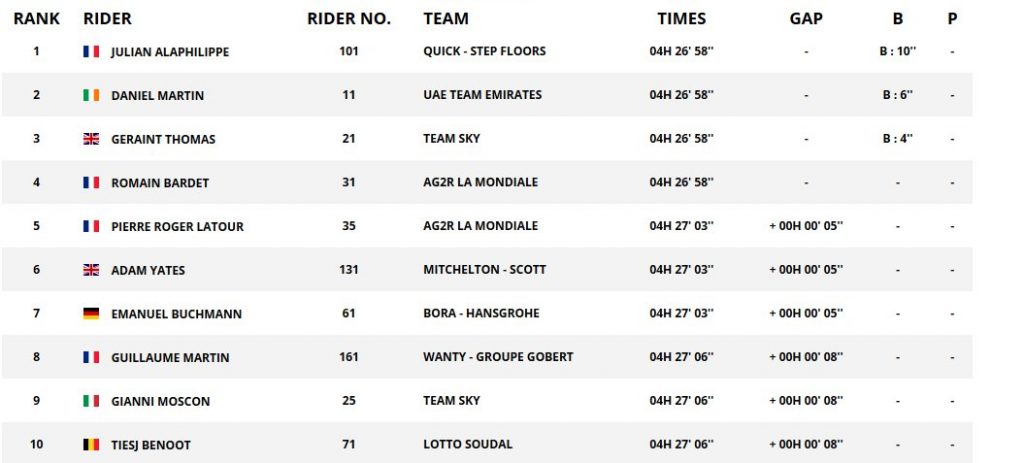Image resolution: width=1024 pixels, height=463 pixels.
Task: Click Belgian flag next to Tiesj Benoot
Action: 91,445
